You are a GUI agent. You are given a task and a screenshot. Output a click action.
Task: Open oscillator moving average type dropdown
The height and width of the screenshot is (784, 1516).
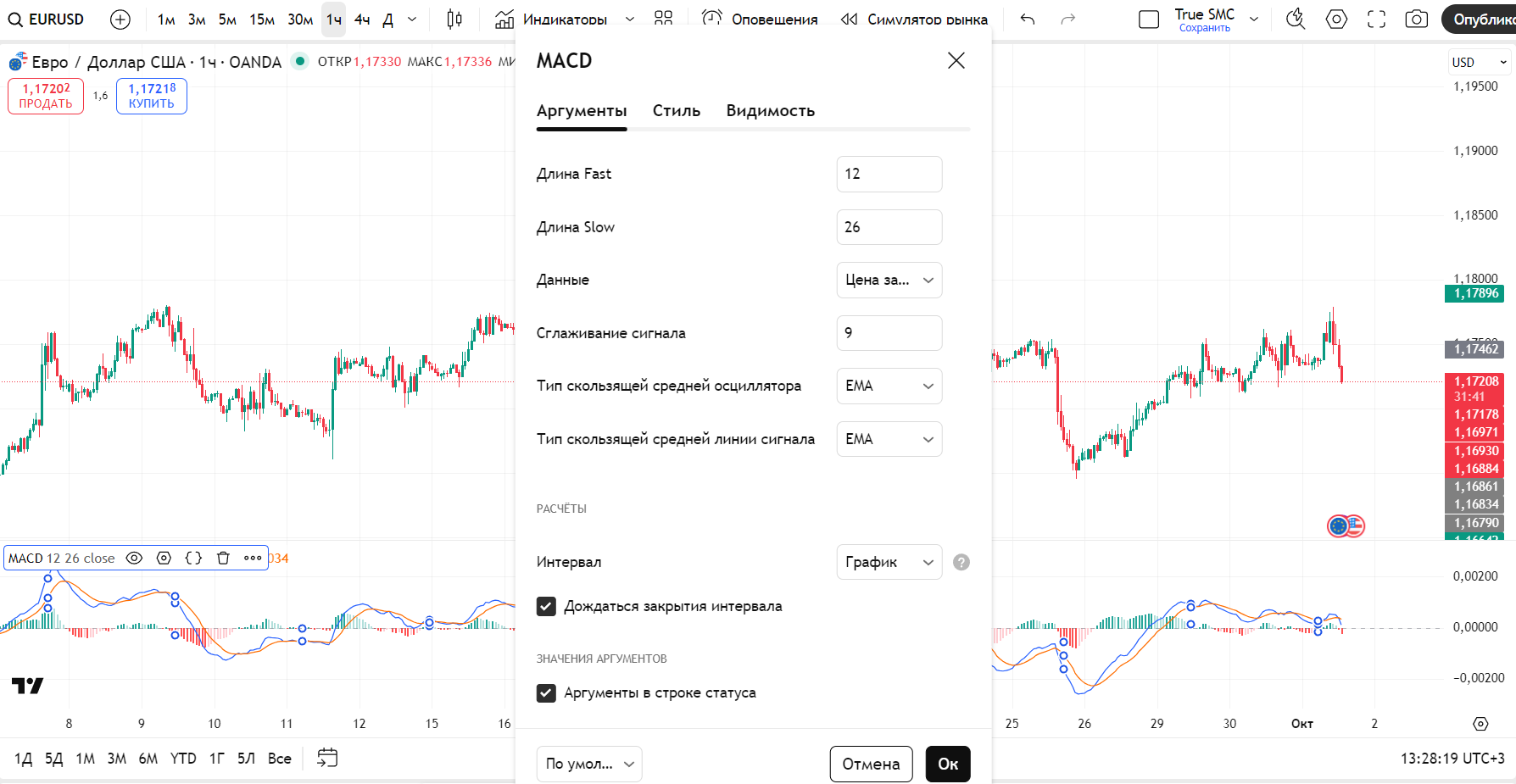coord(889,386)
